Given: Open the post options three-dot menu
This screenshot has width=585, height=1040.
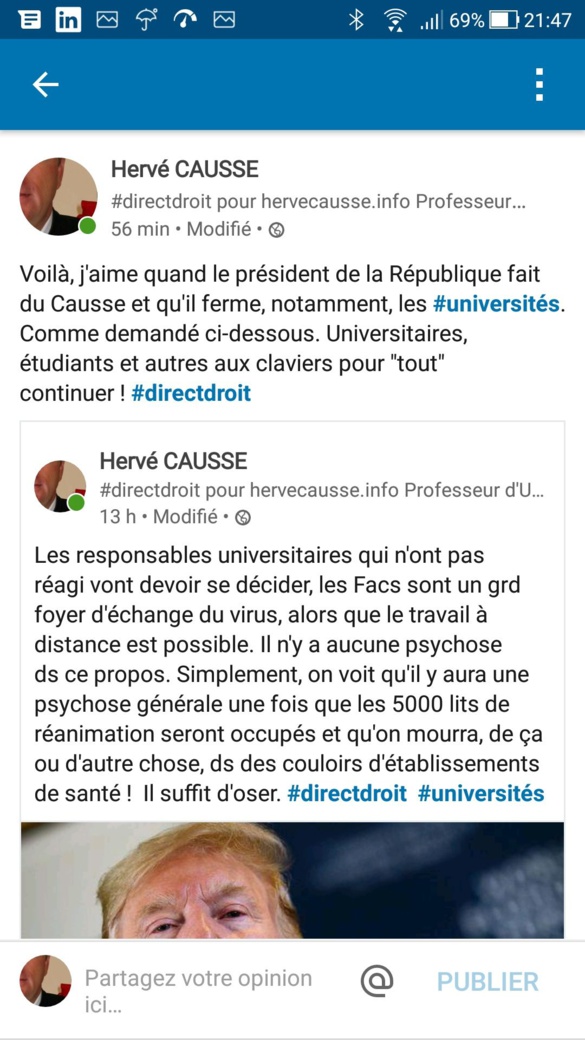Looking at the screenshot, I should (x=541, y=84).
